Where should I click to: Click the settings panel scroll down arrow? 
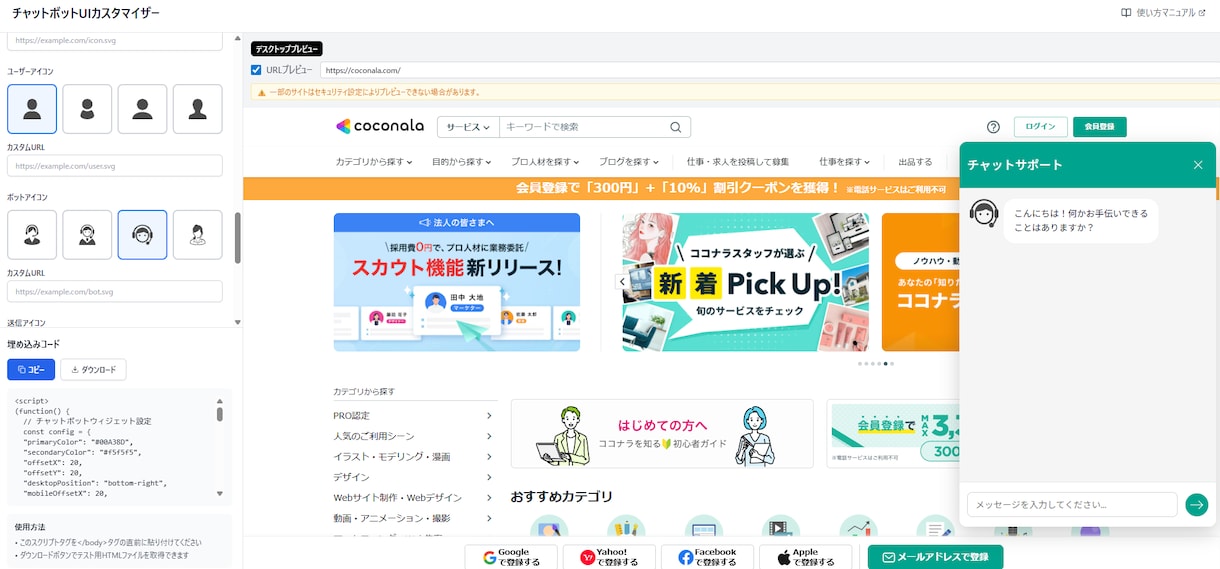pos(237,322)
